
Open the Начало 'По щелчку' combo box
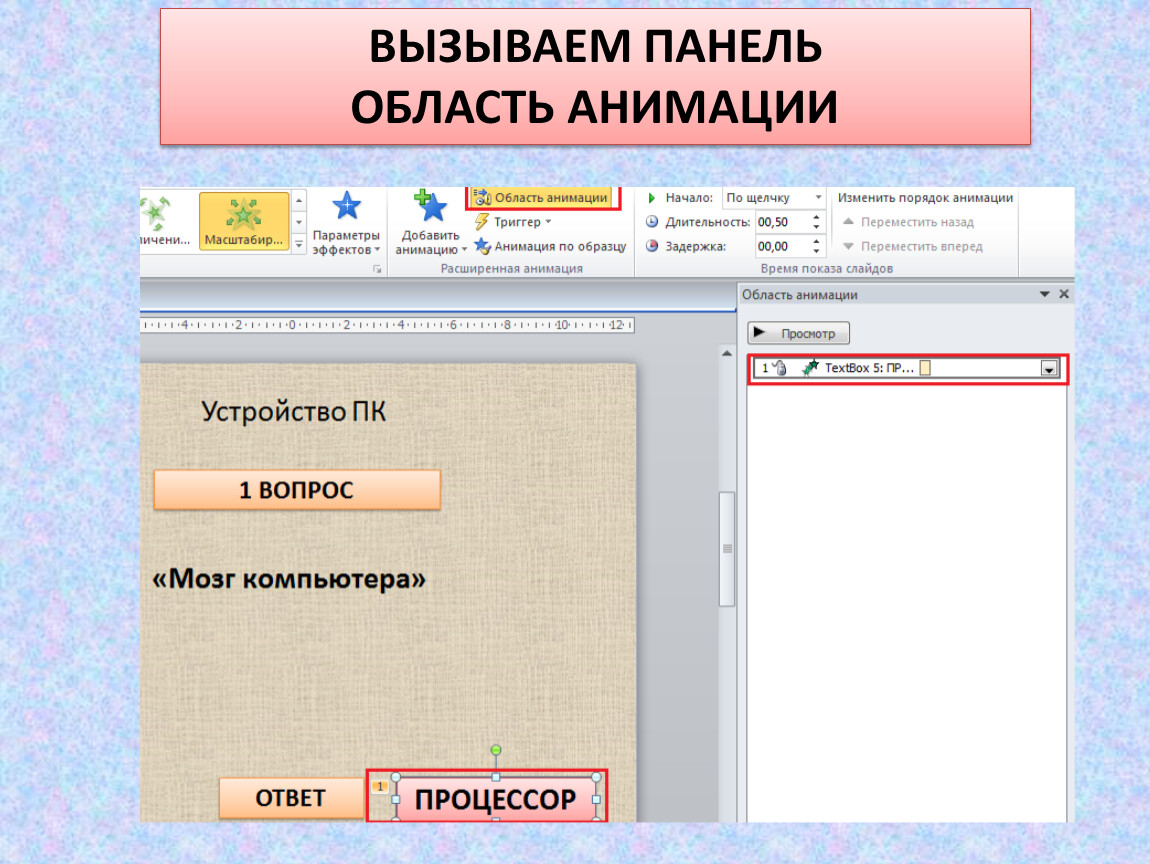[773, 198]
